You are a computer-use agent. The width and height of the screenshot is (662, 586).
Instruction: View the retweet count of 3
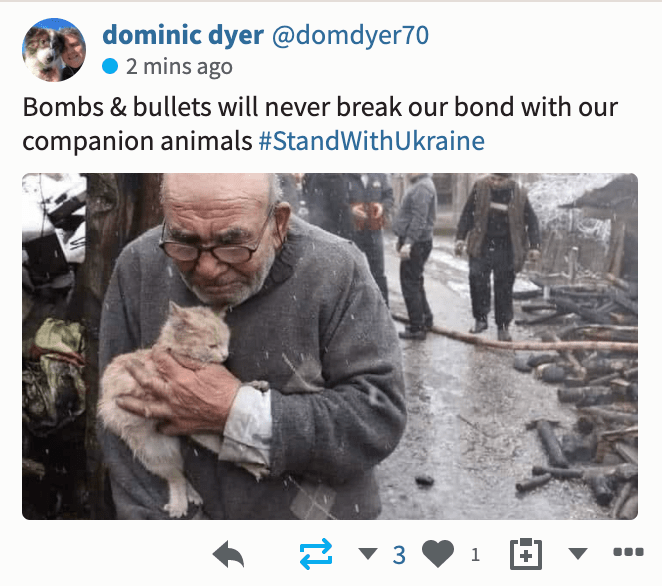pyautogui.click(x=399, y=555)
